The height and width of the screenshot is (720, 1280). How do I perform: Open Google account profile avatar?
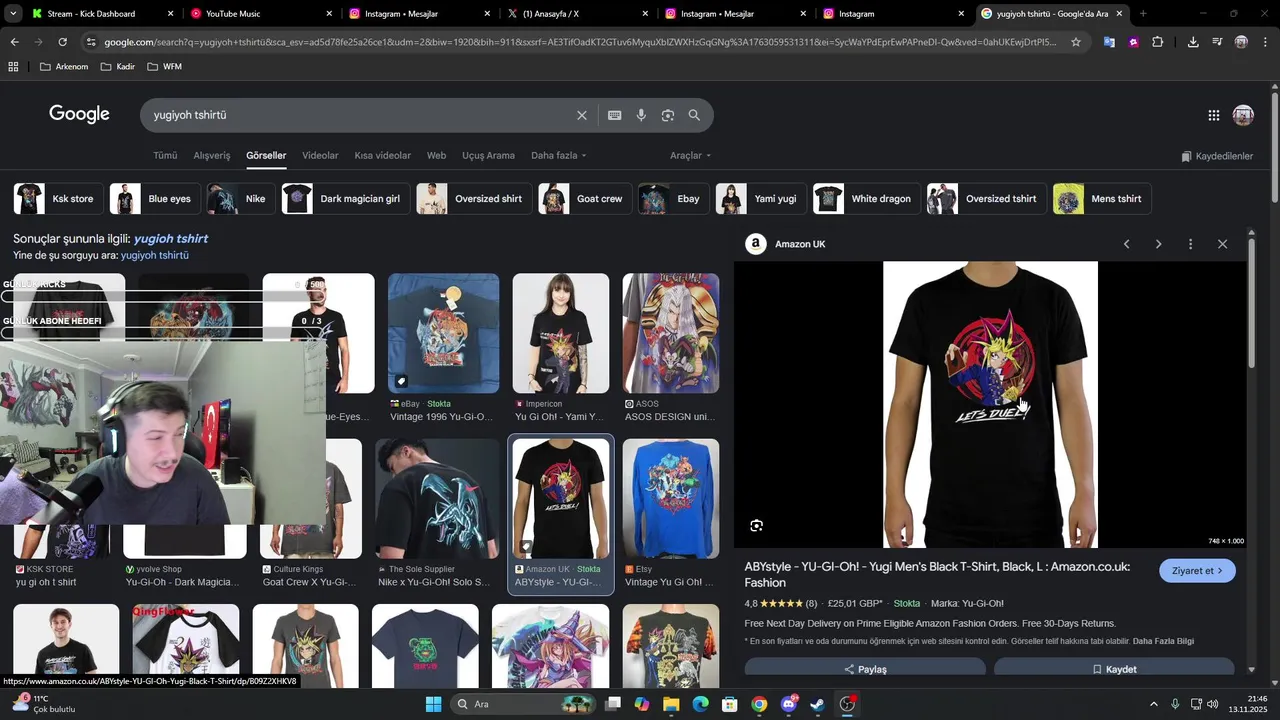click(1243, 115)
